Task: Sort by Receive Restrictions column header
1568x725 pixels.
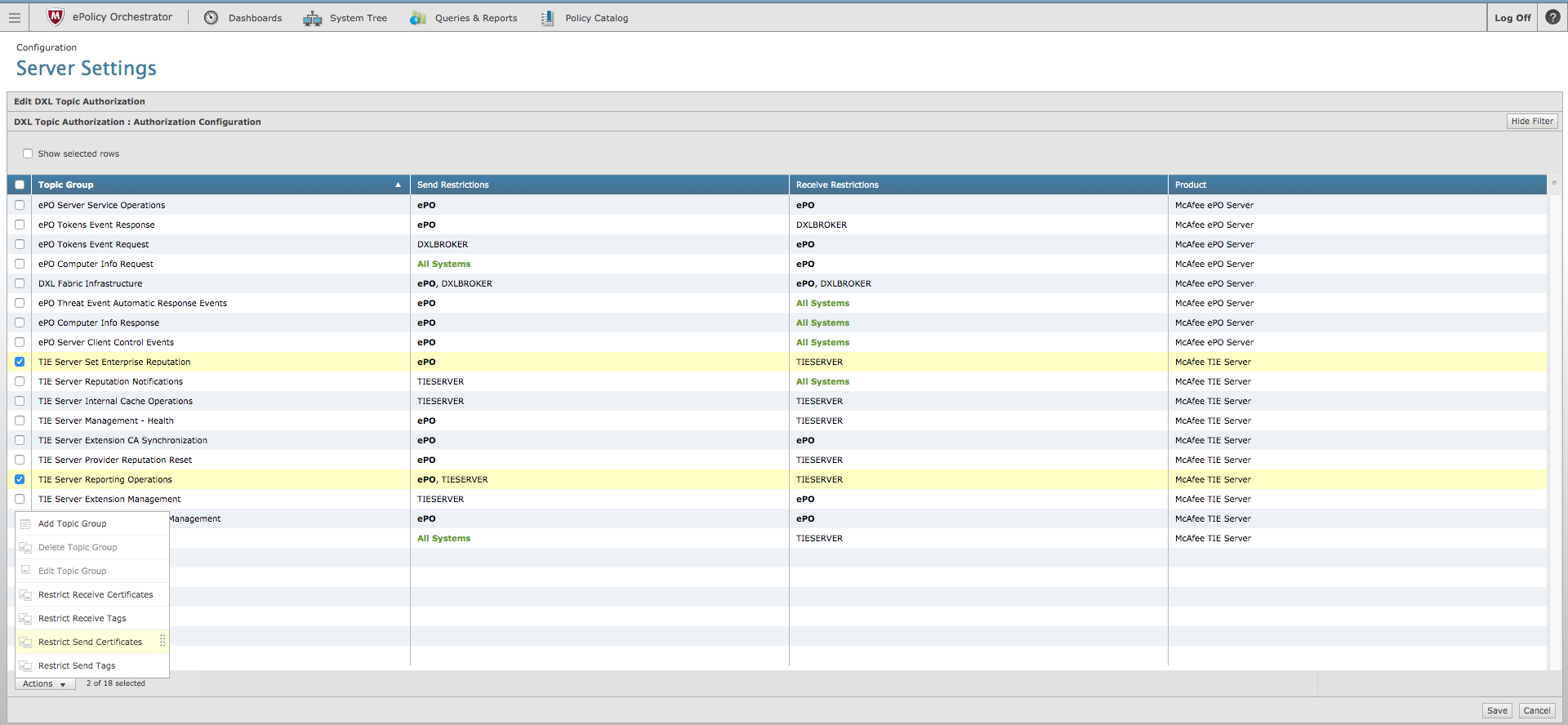Action: 978,185
